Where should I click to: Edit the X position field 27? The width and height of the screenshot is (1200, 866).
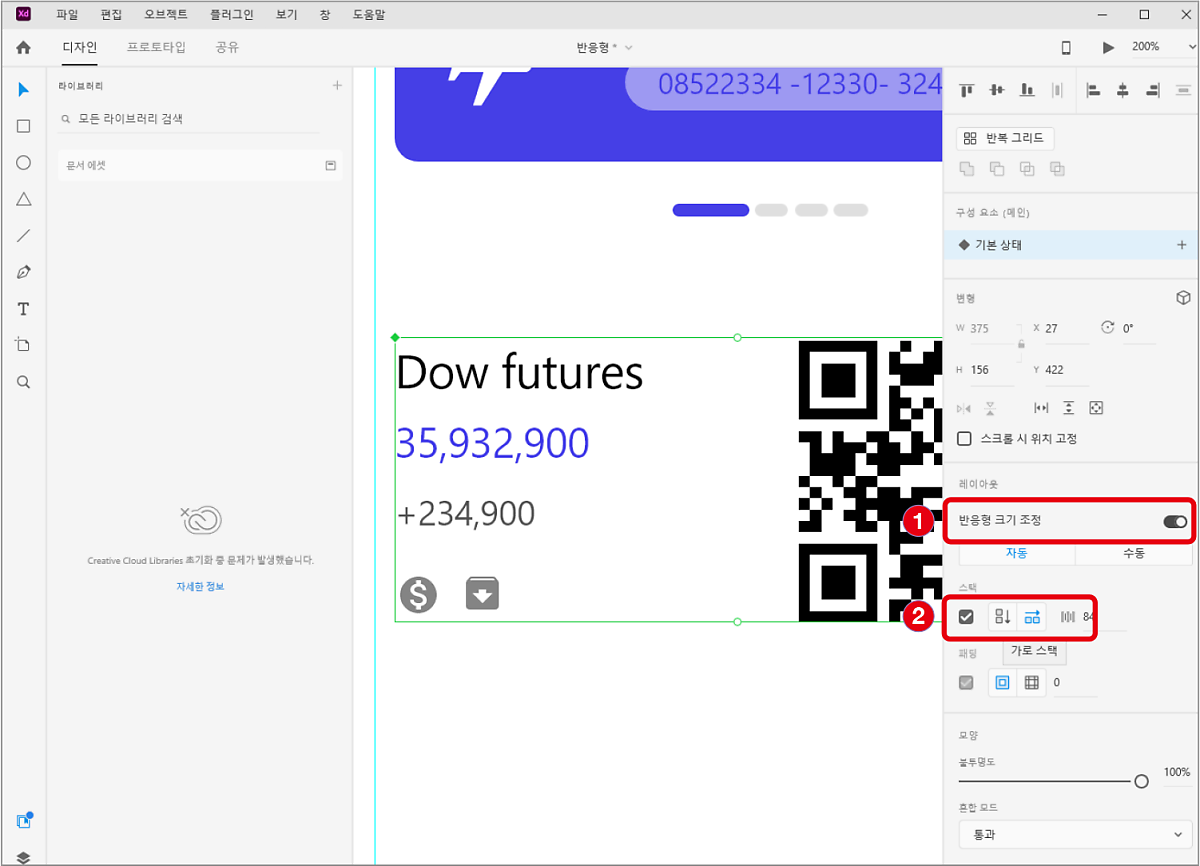pyautogui.click(x=1066, y=328)
